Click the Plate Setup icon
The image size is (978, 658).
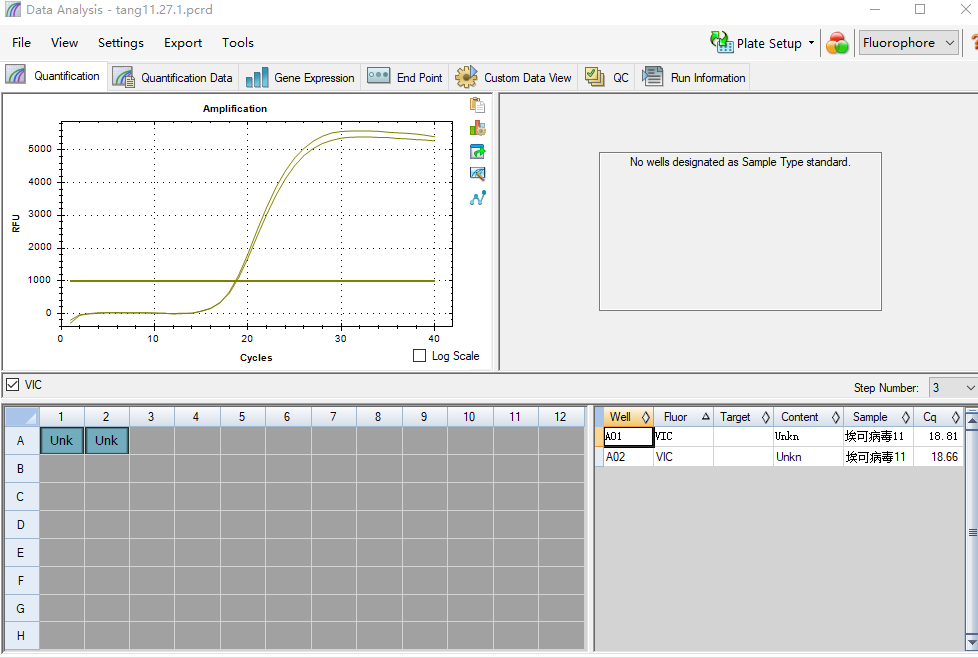tap(722, 42)
